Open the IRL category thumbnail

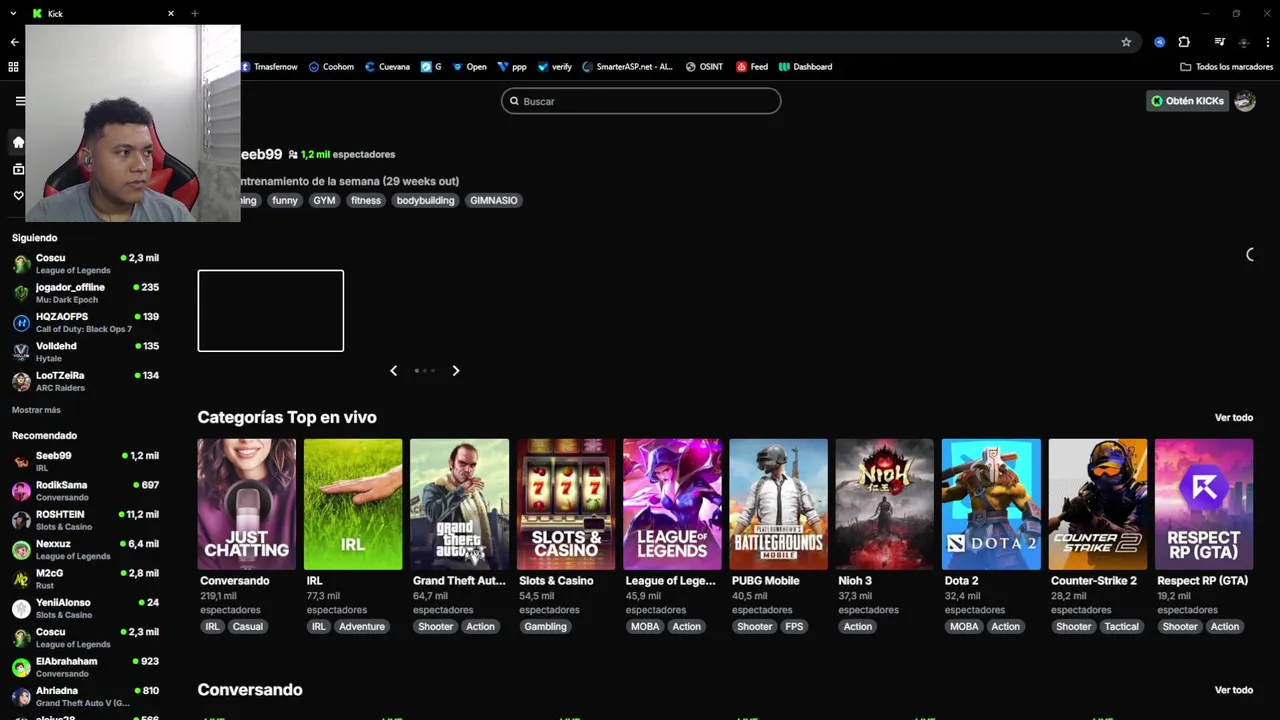coord(353,504)
